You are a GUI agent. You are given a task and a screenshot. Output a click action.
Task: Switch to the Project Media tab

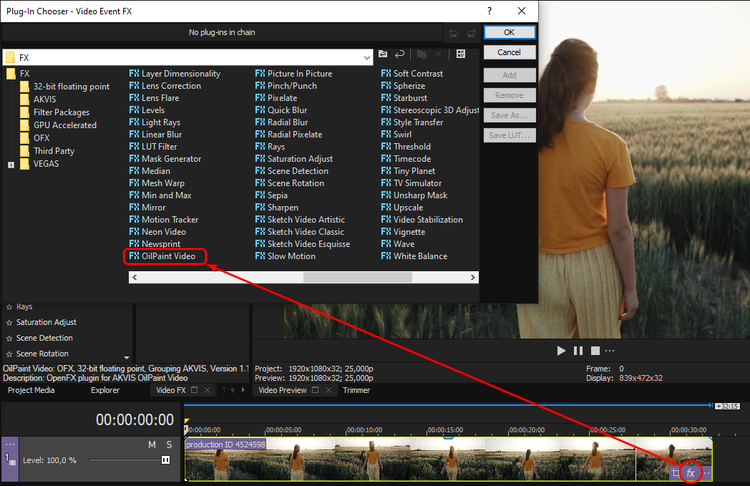(31, 390)
